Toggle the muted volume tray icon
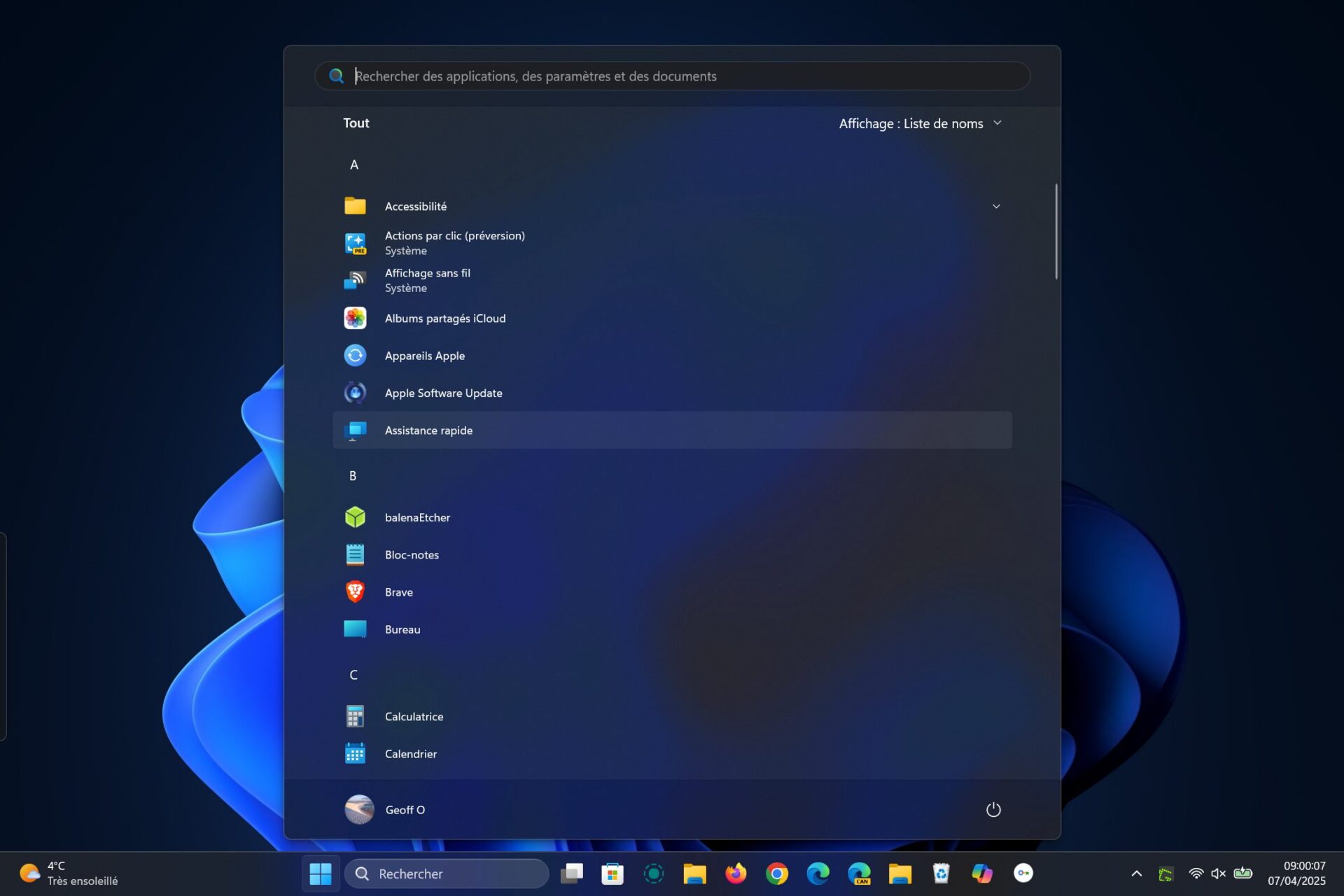This screenshot has height=896, width=1344. [1218, 874]
